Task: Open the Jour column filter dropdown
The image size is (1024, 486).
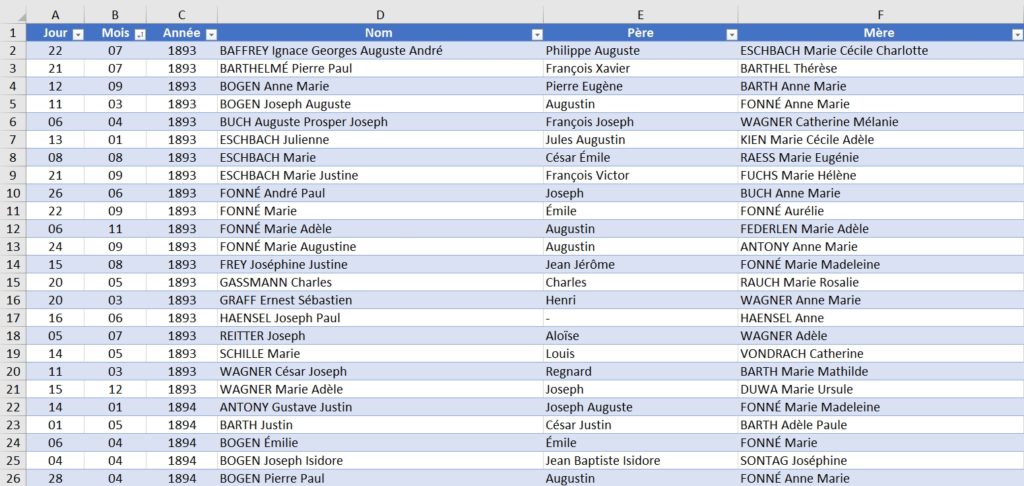Action: click(78, 34)
